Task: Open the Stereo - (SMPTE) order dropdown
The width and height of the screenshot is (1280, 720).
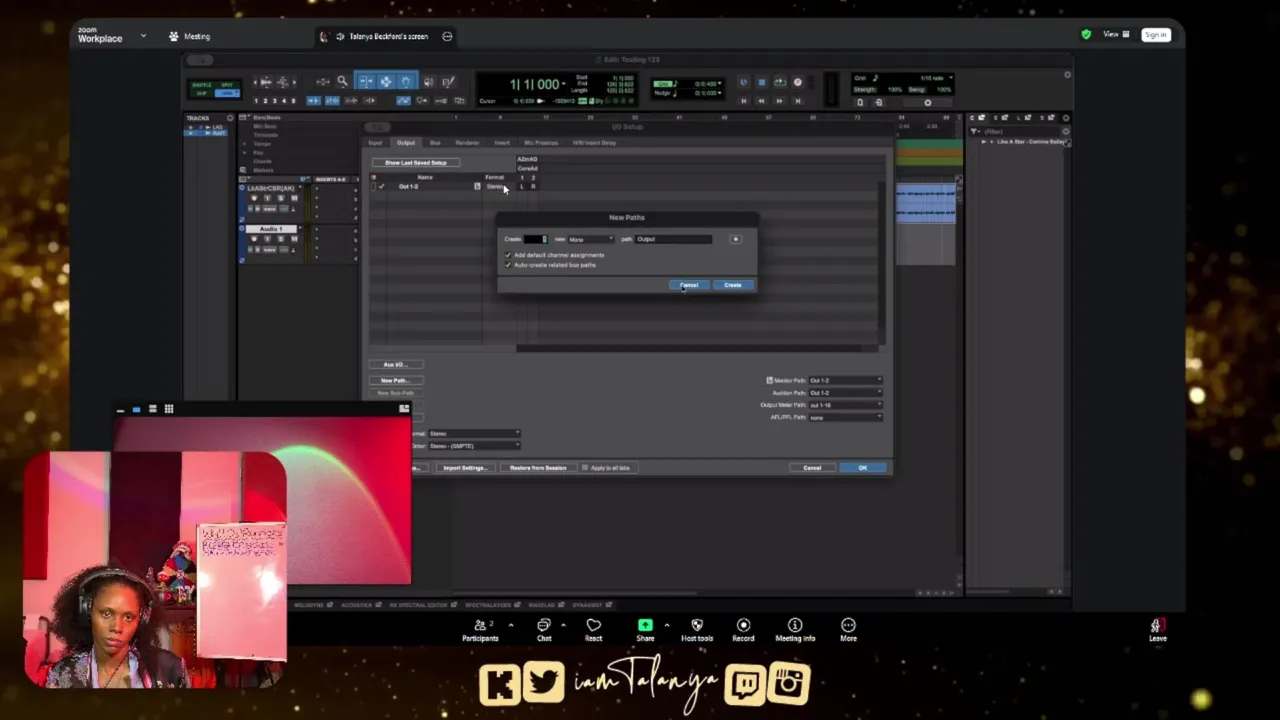Action: tap(474, 446)
